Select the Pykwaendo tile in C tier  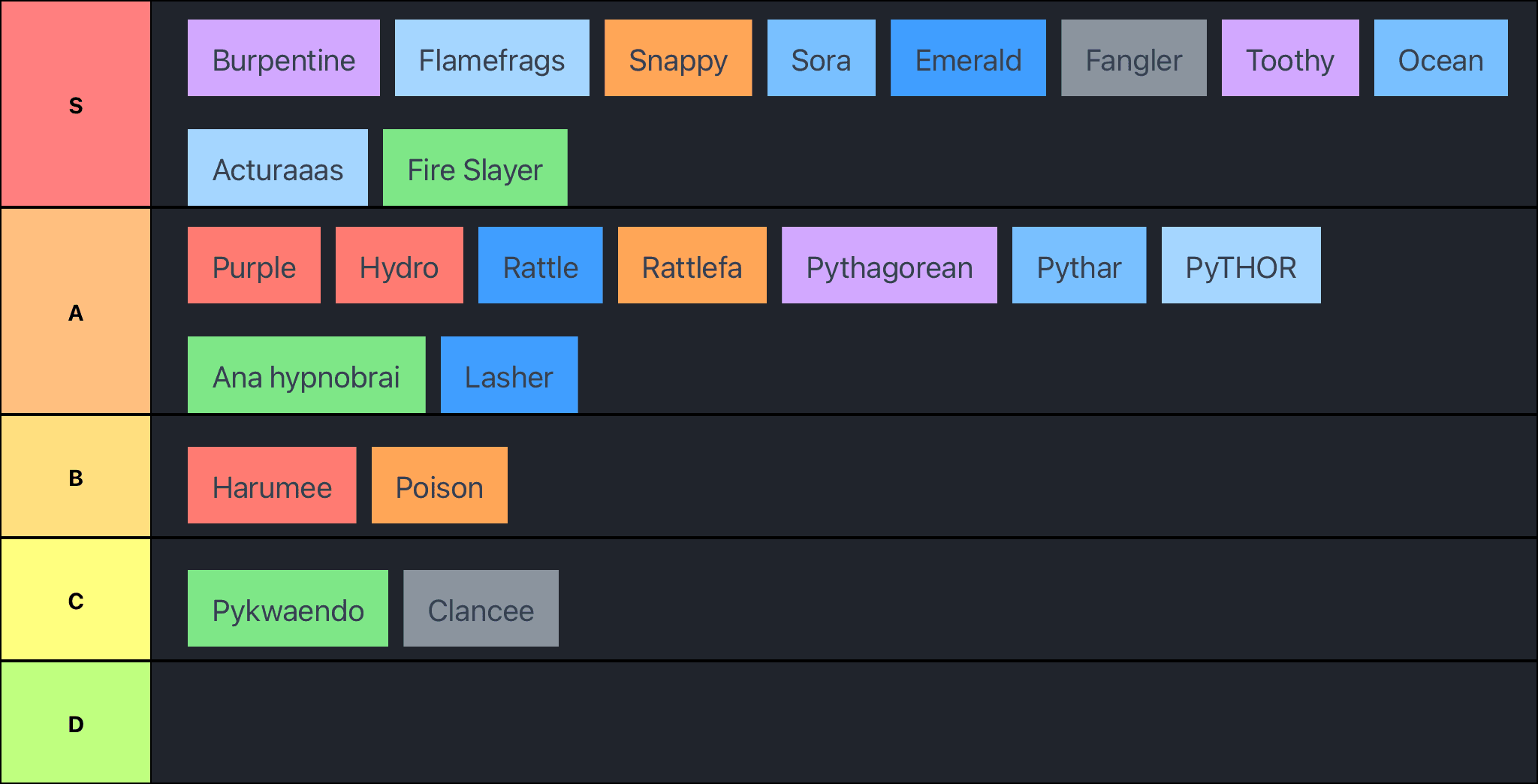coord(288,609)
